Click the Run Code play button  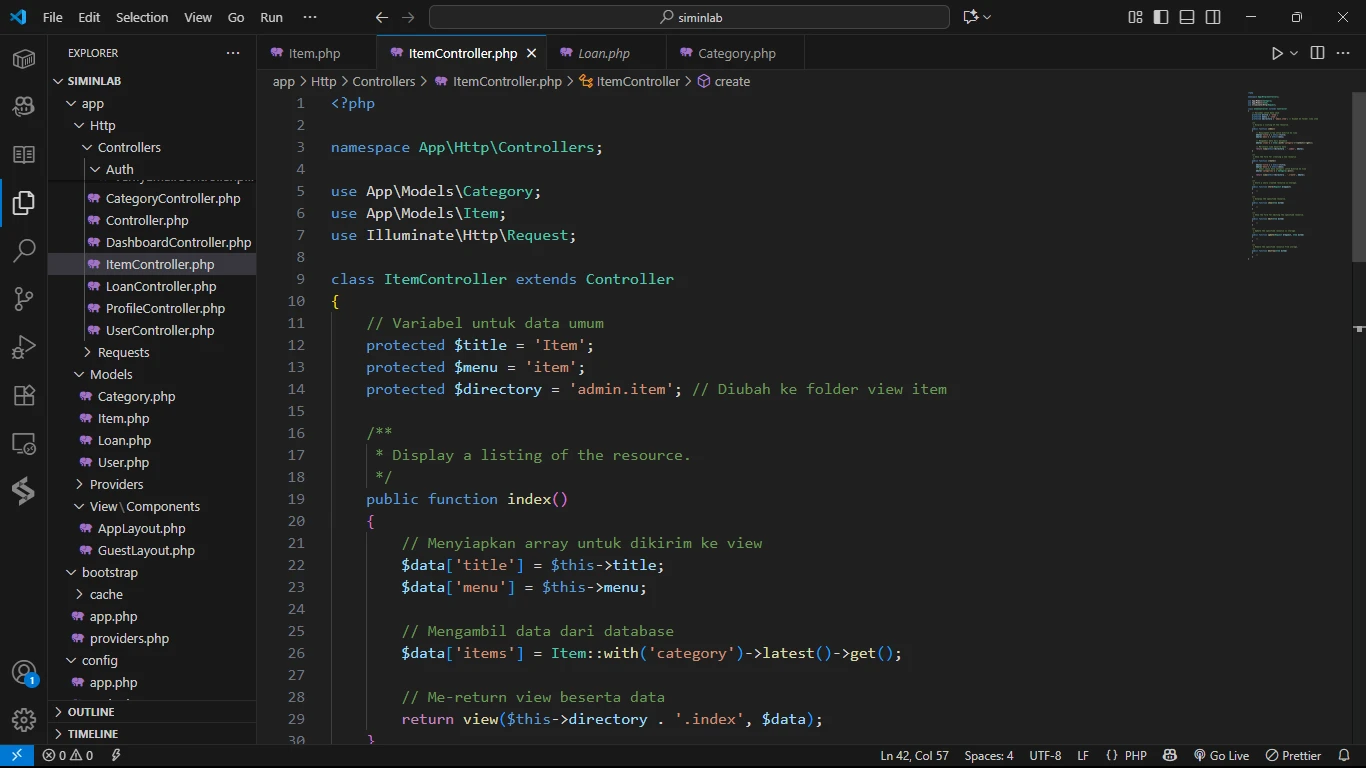pos(1277,53)
